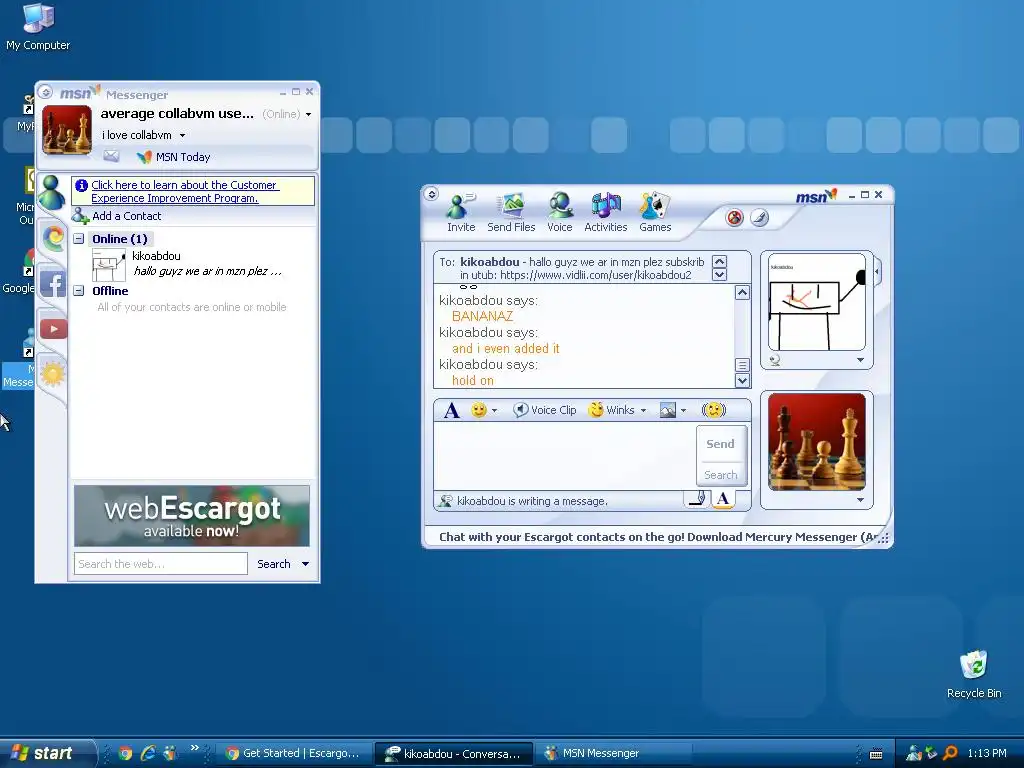Show hidden quick launch icons chevron

point(195,748)
